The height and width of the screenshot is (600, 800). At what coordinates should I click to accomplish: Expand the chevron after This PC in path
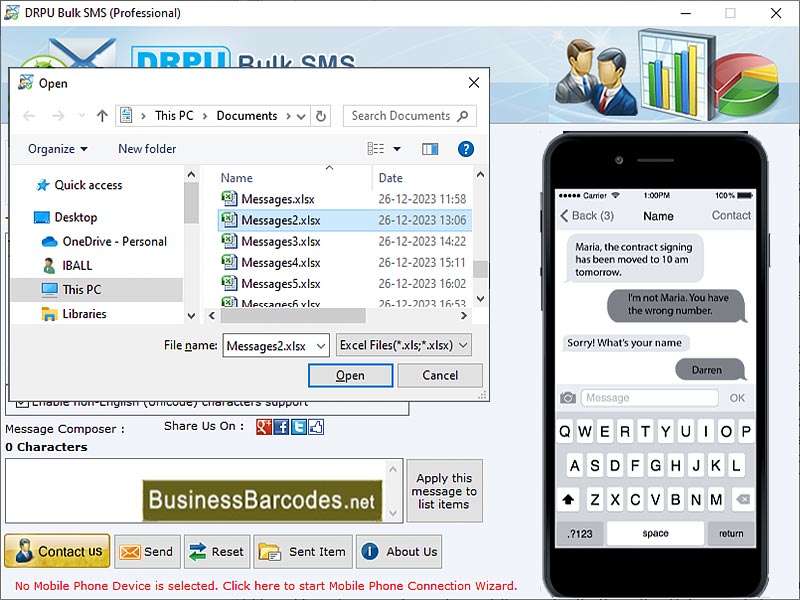coord(205,116)
